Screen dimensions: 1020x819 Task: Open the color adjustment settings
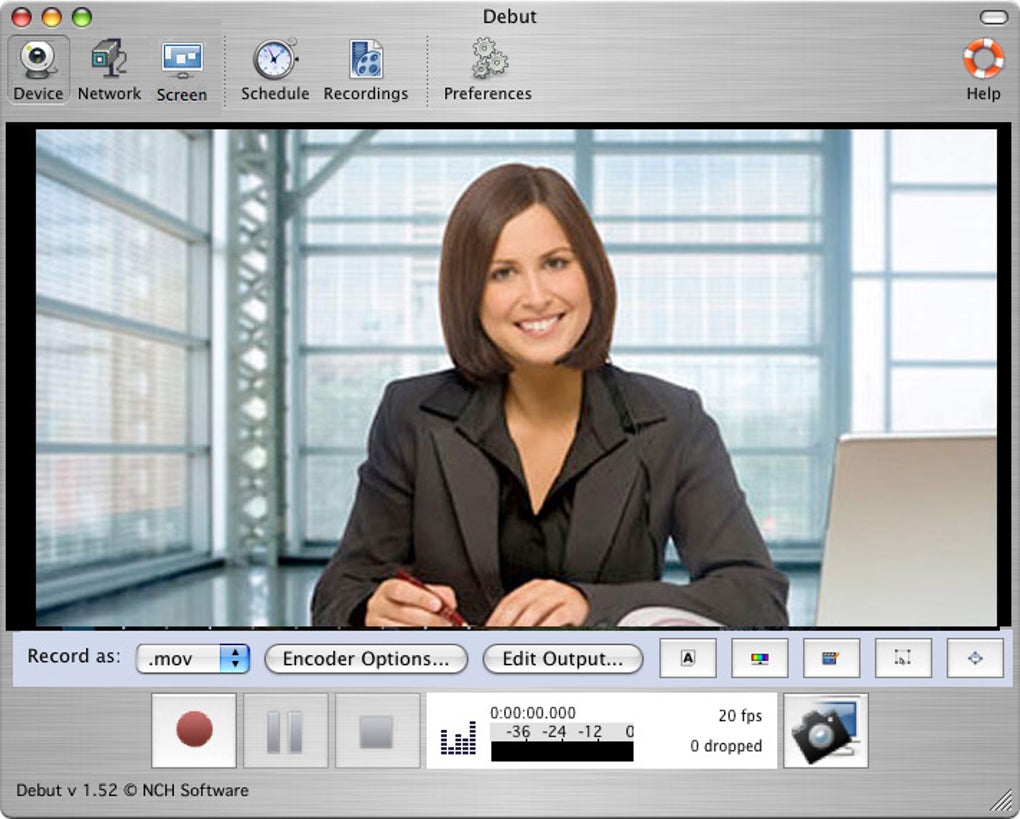759,657
